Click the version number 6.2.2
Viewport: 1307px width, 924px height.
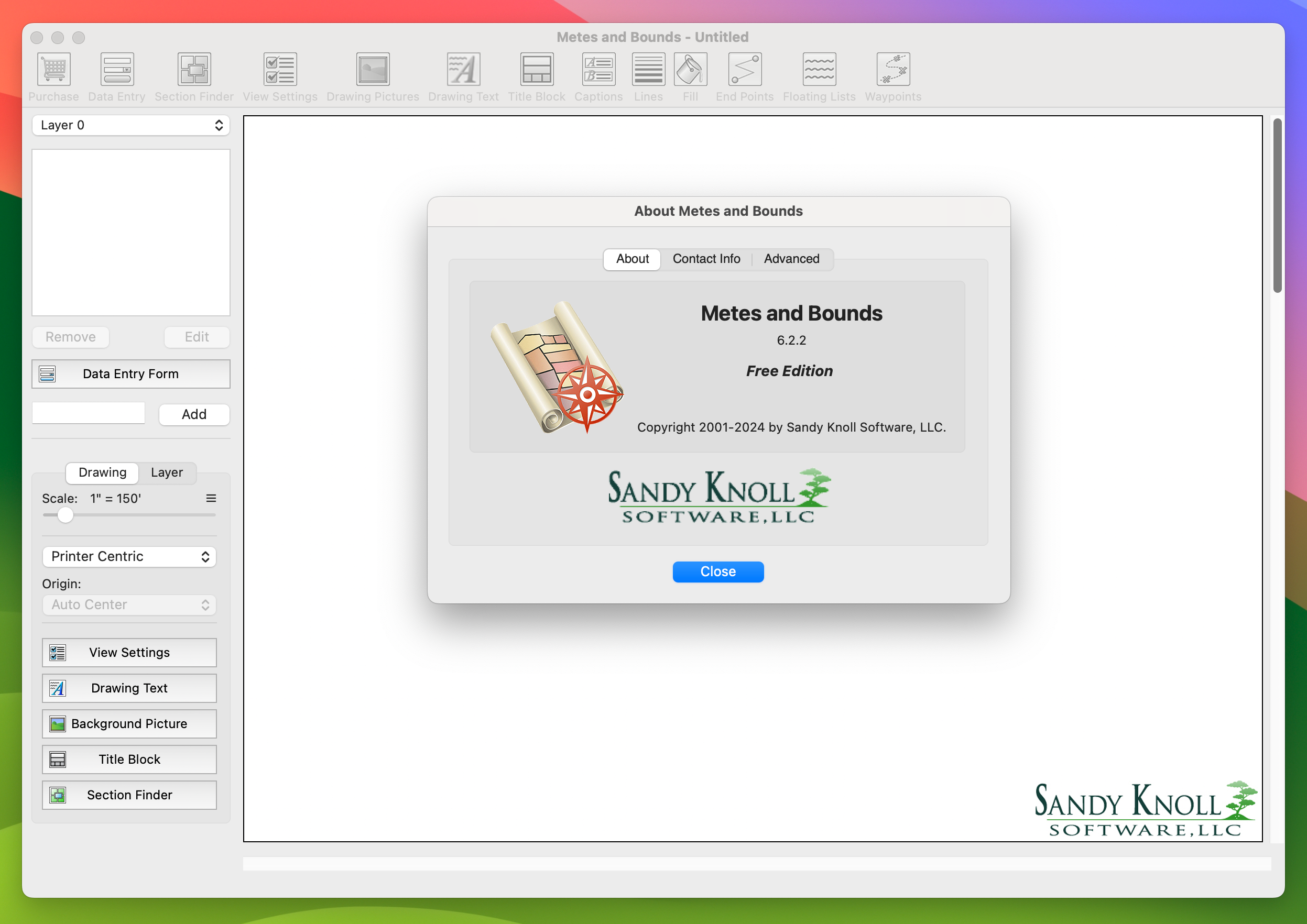(x=791, y=340)
